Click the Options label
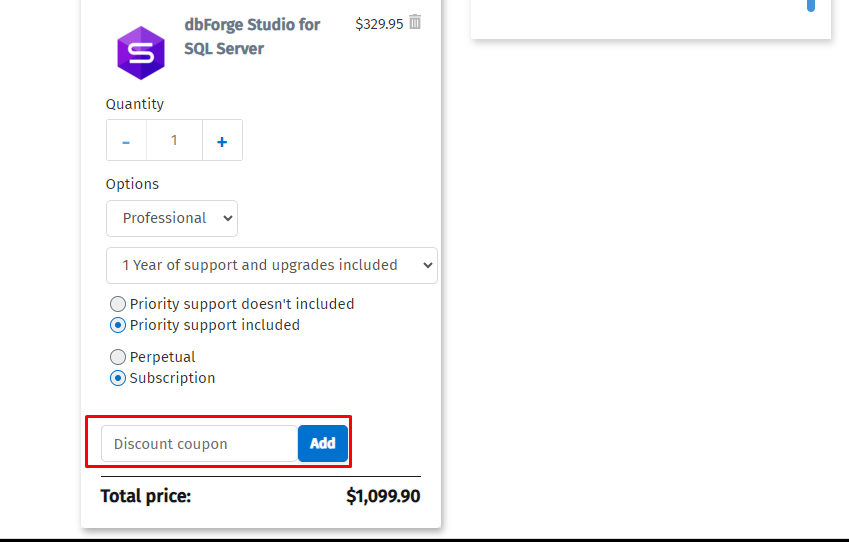 (132, 184)
